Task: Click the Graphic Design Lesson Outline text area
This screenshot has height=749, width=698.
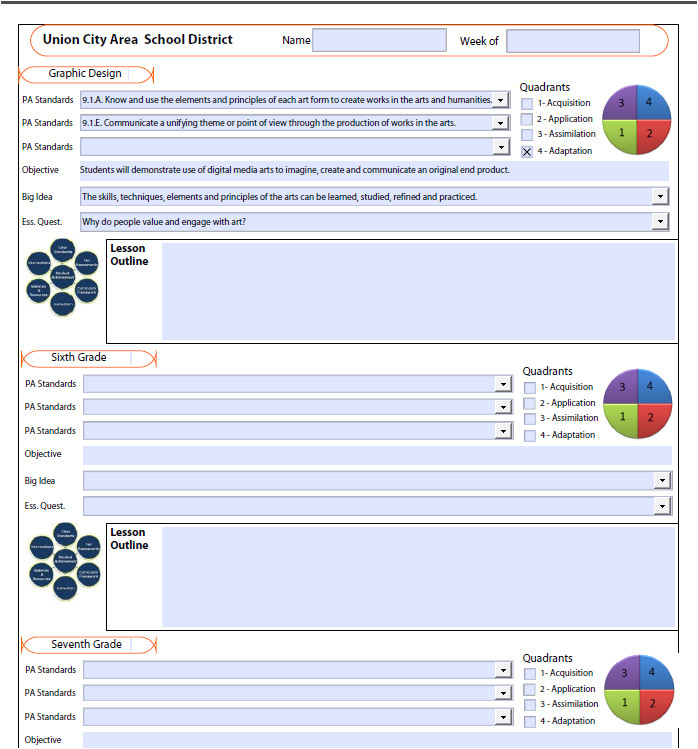Action: click(418, 291)
